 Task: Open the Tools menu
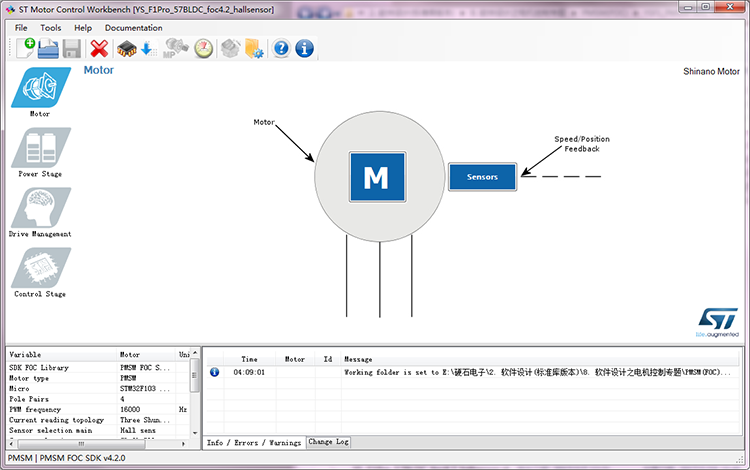coord(50,28)
